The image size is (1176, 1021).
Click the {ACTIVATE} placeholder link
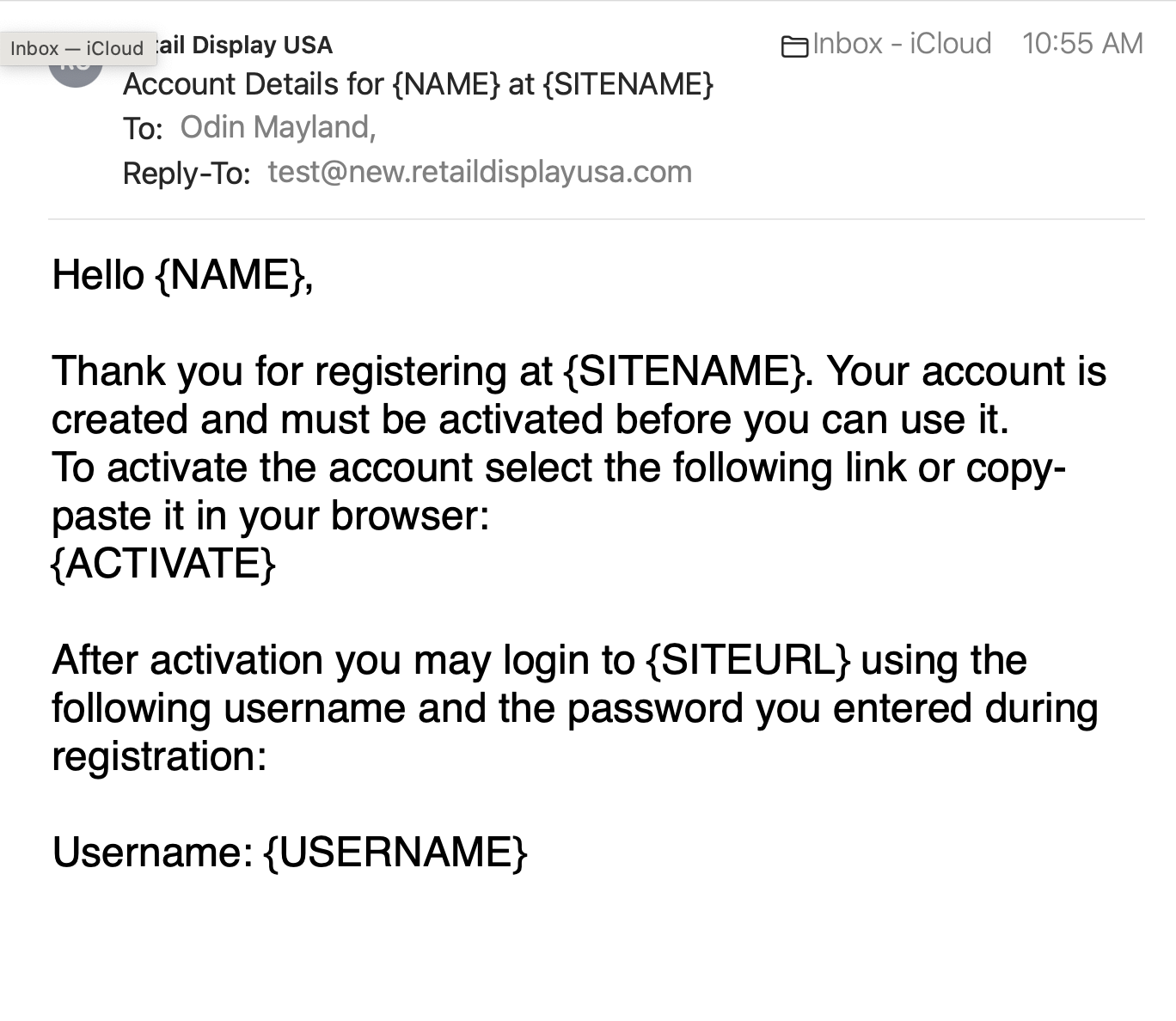[x=163, y=564]
